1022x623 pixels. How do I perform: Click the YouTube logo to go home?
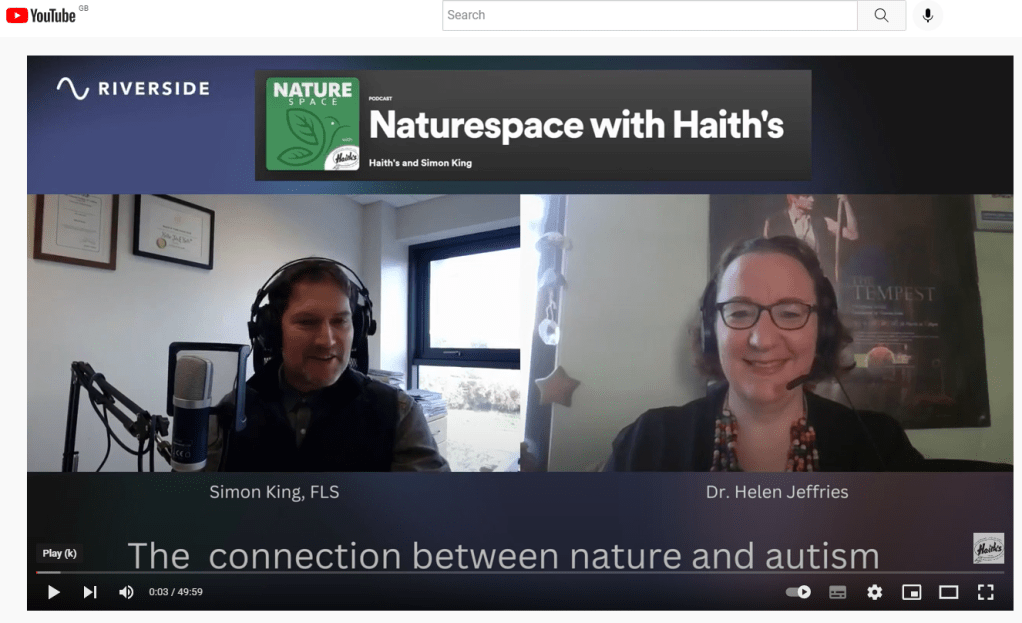coord(41,15)
